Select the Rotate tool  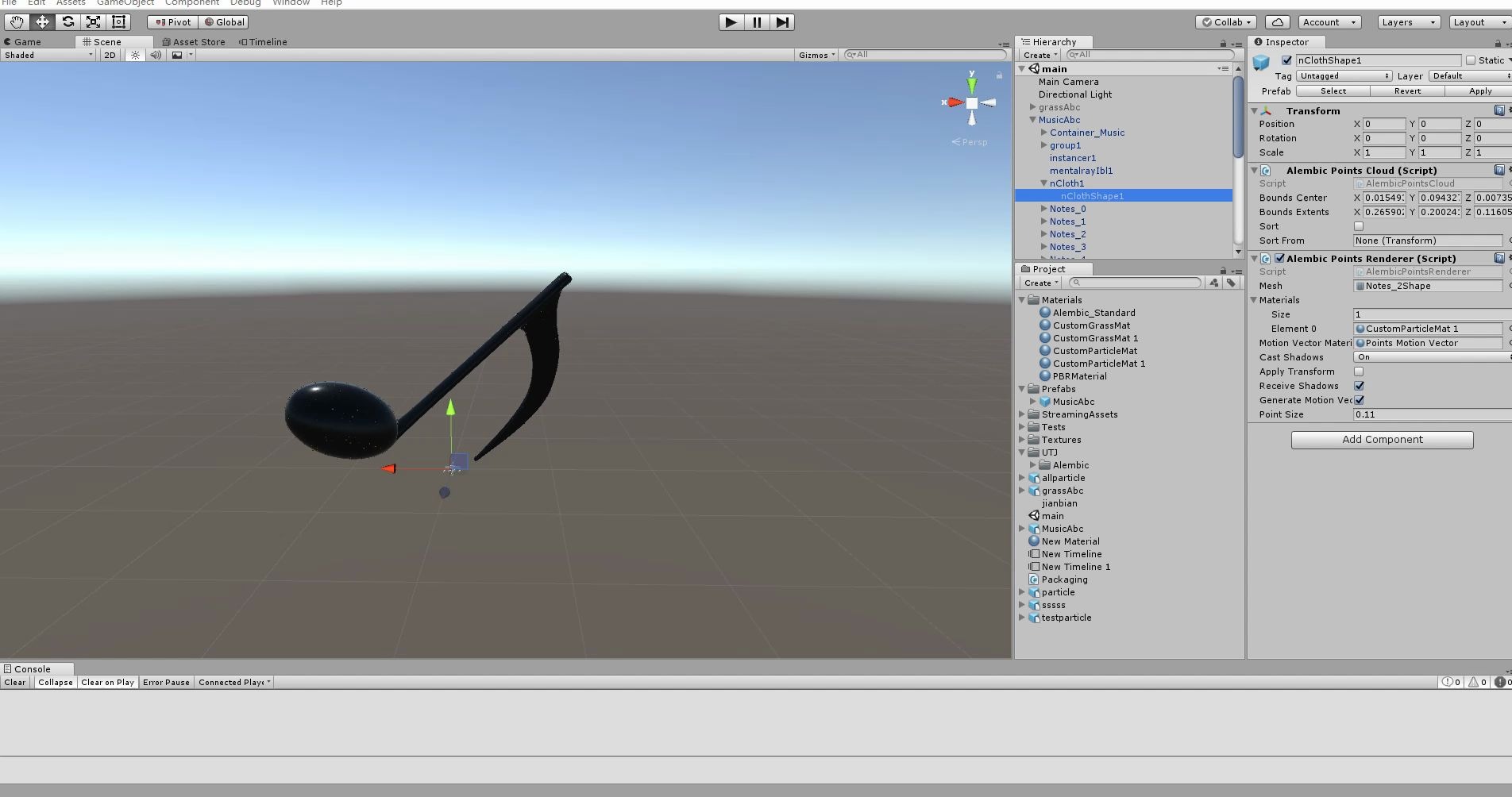[67, 21]
